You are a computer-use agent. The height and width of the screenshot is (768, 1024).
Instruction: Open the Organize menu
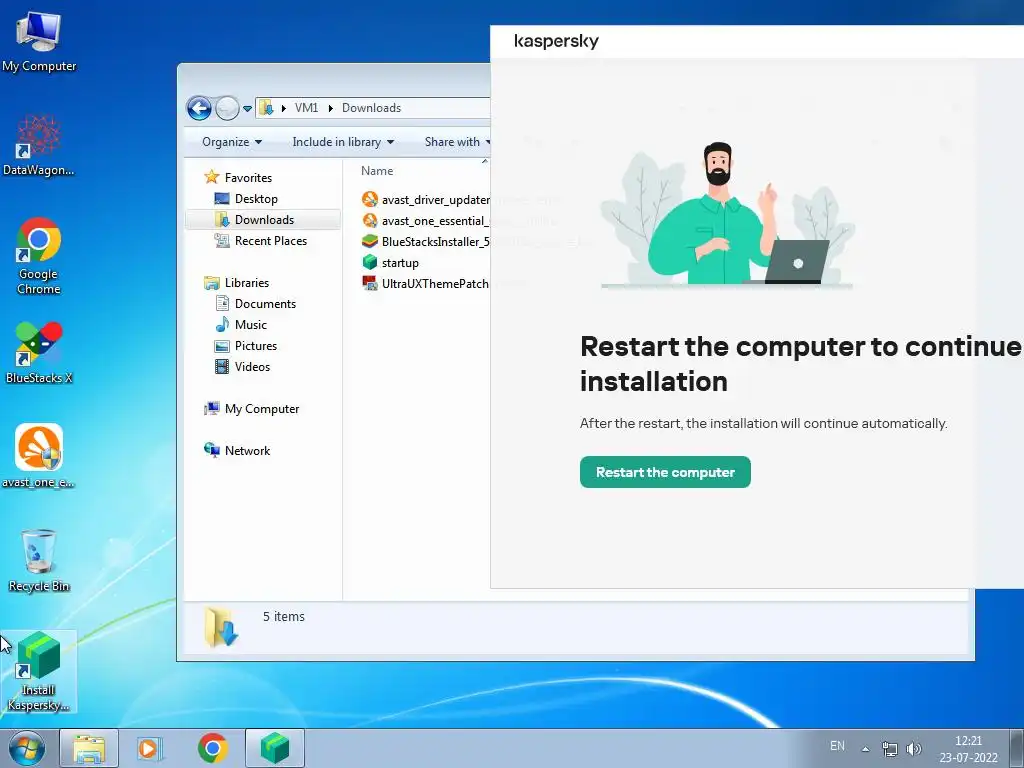click(x=232, y=142)
